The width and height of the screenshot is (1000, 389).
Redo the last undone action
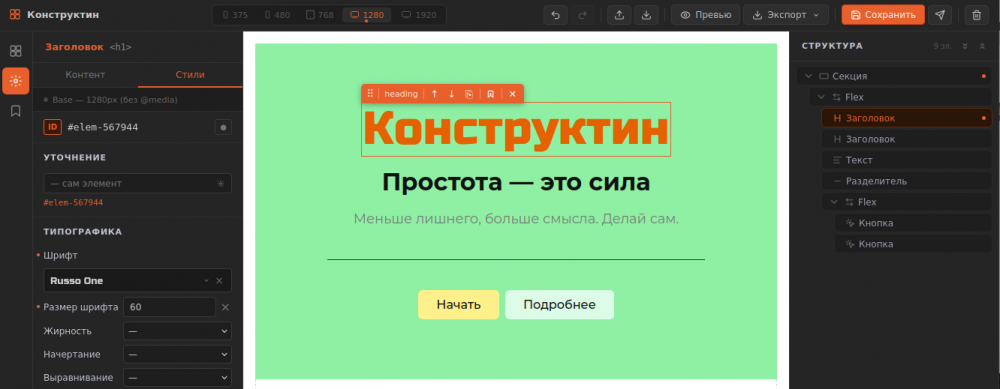click(582, 15)
